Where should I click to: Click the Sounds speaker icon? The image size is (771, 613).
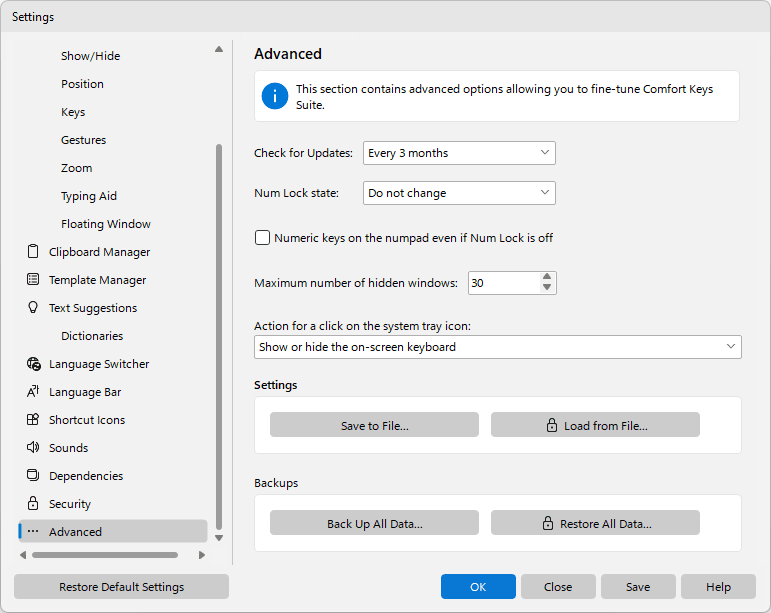(33, 447)
